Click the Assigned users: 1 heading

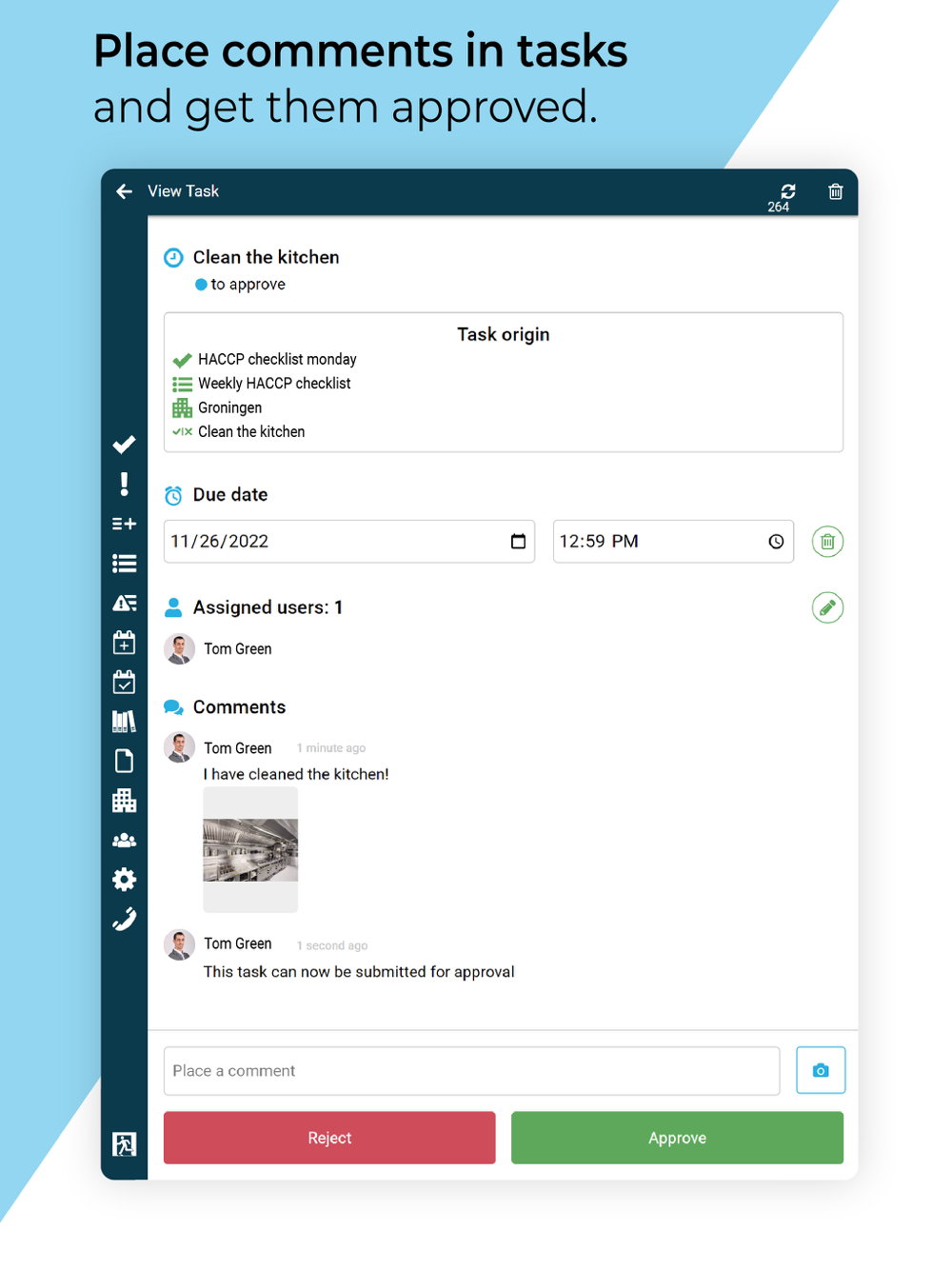point(268,607)
